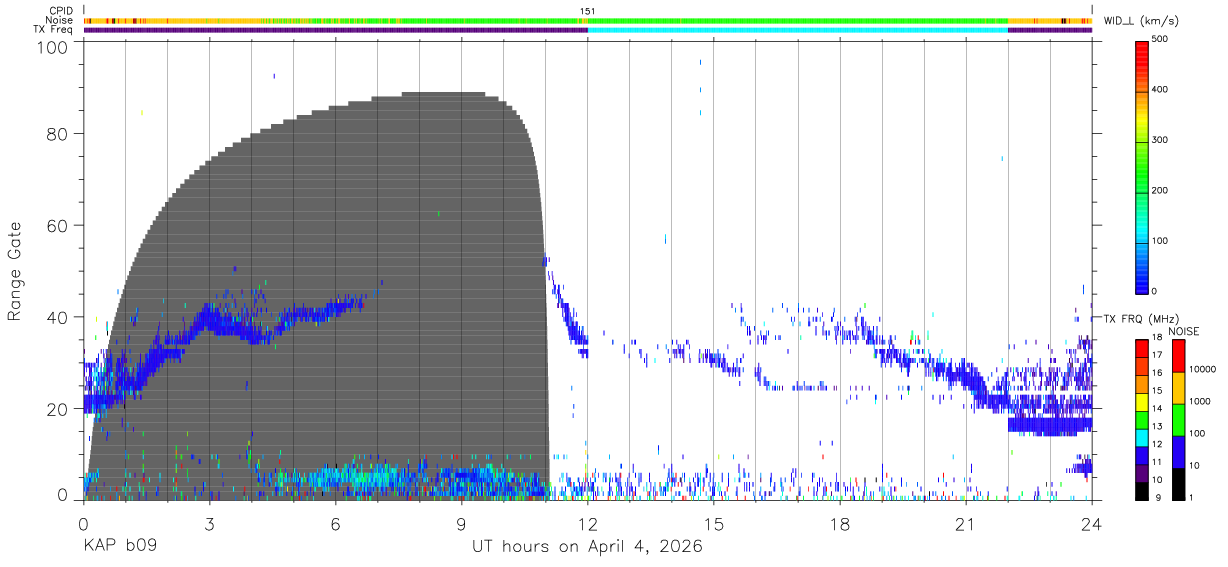Click the TX FRQ (MHz) legend title

(1143, 319)
